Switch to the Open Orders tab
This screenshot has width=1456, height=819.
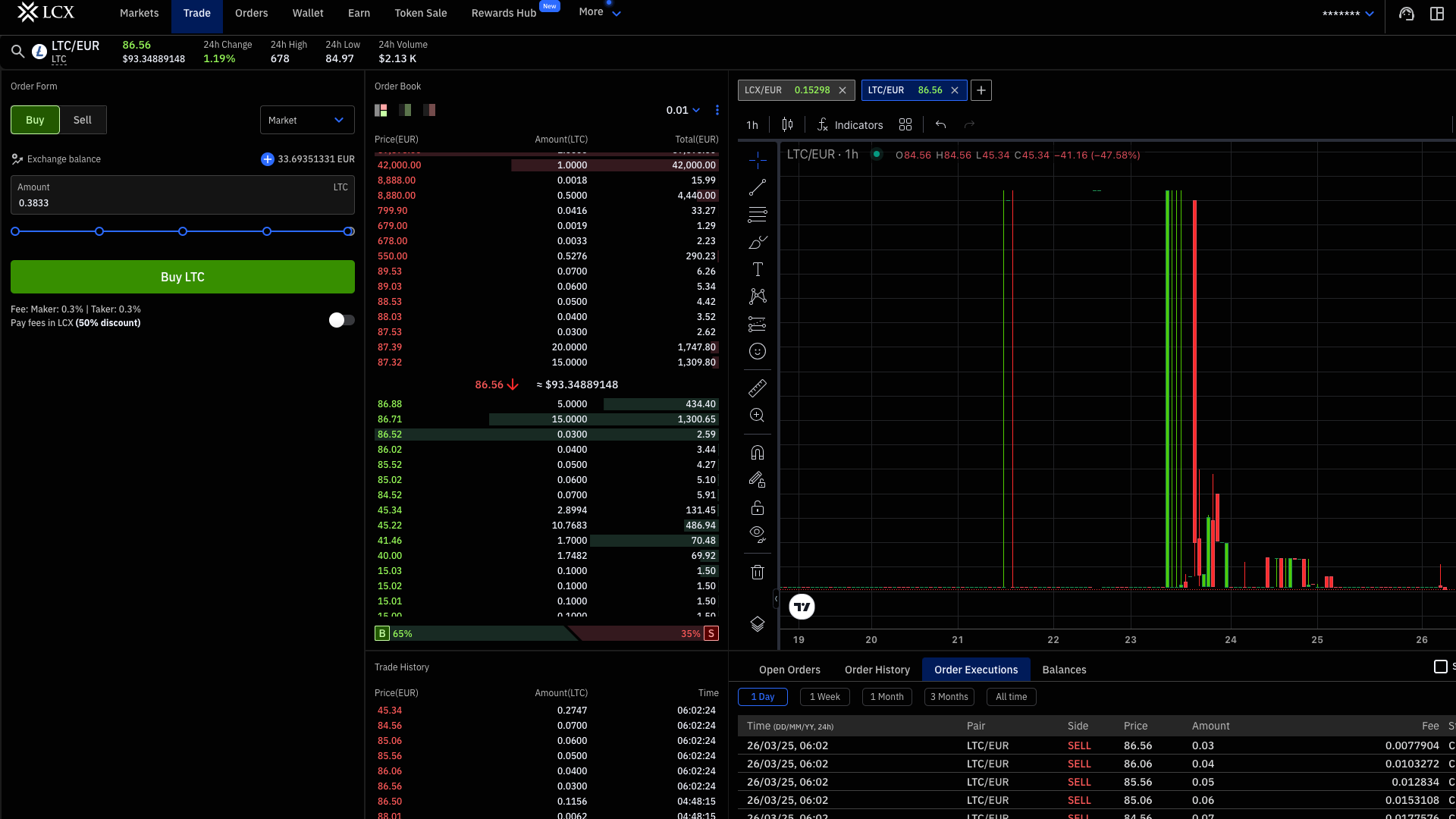click(x=789, y=670)
